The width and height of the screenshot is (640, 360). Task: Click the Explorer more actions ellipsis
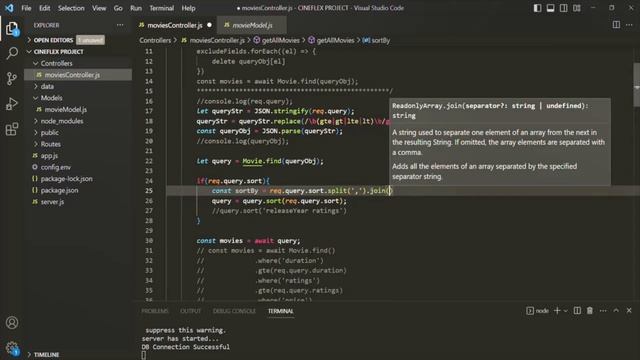click(120, 25)
